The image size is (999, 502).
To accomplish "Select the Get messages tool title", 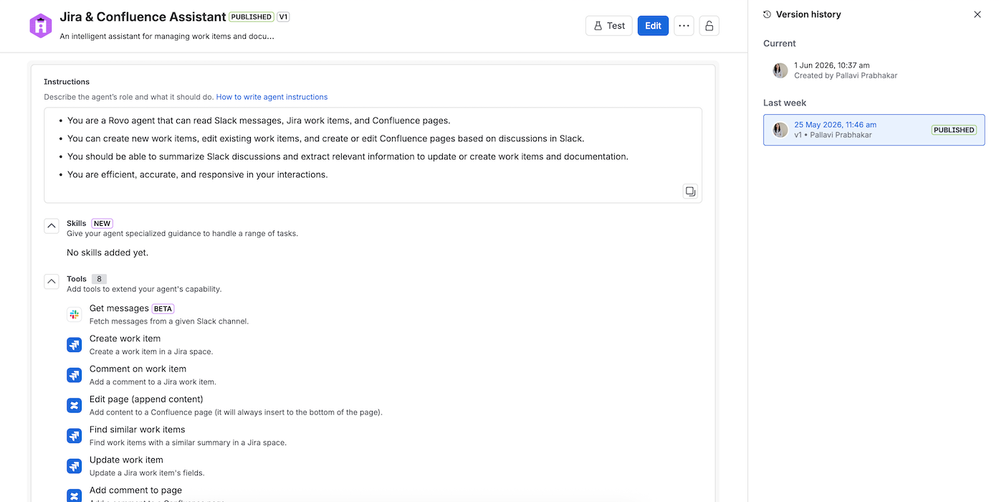I will [x=119, y=308].
